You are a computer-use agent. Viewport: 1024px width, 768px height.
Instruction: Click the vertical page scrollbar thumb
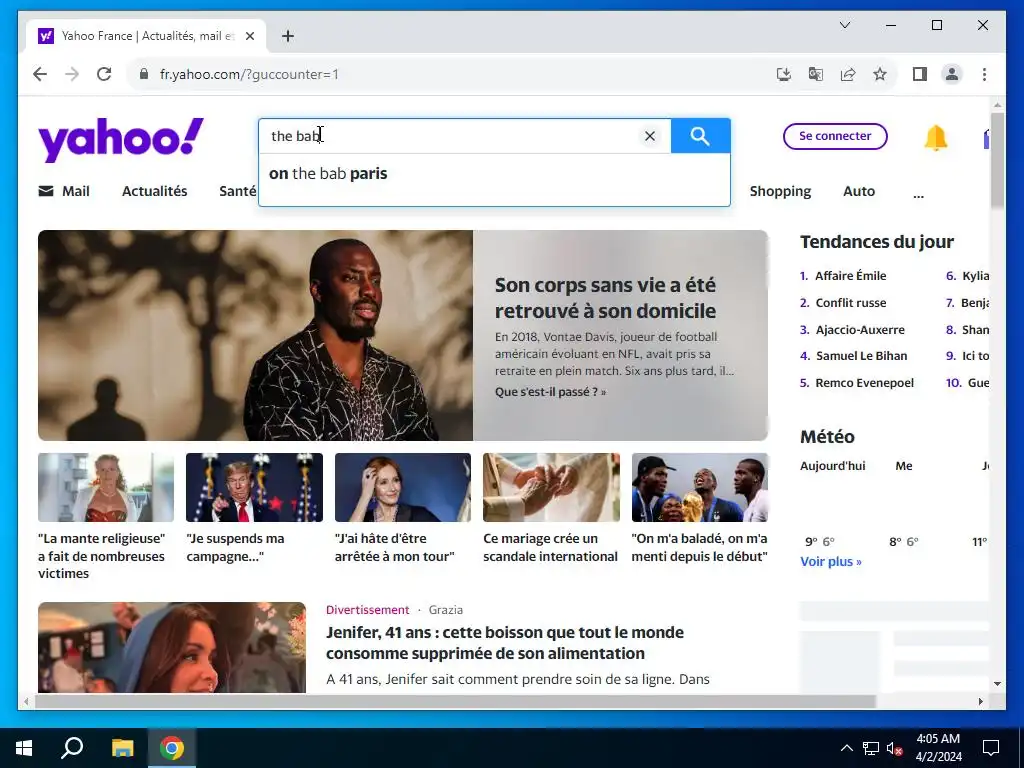[x=997, y=160]
